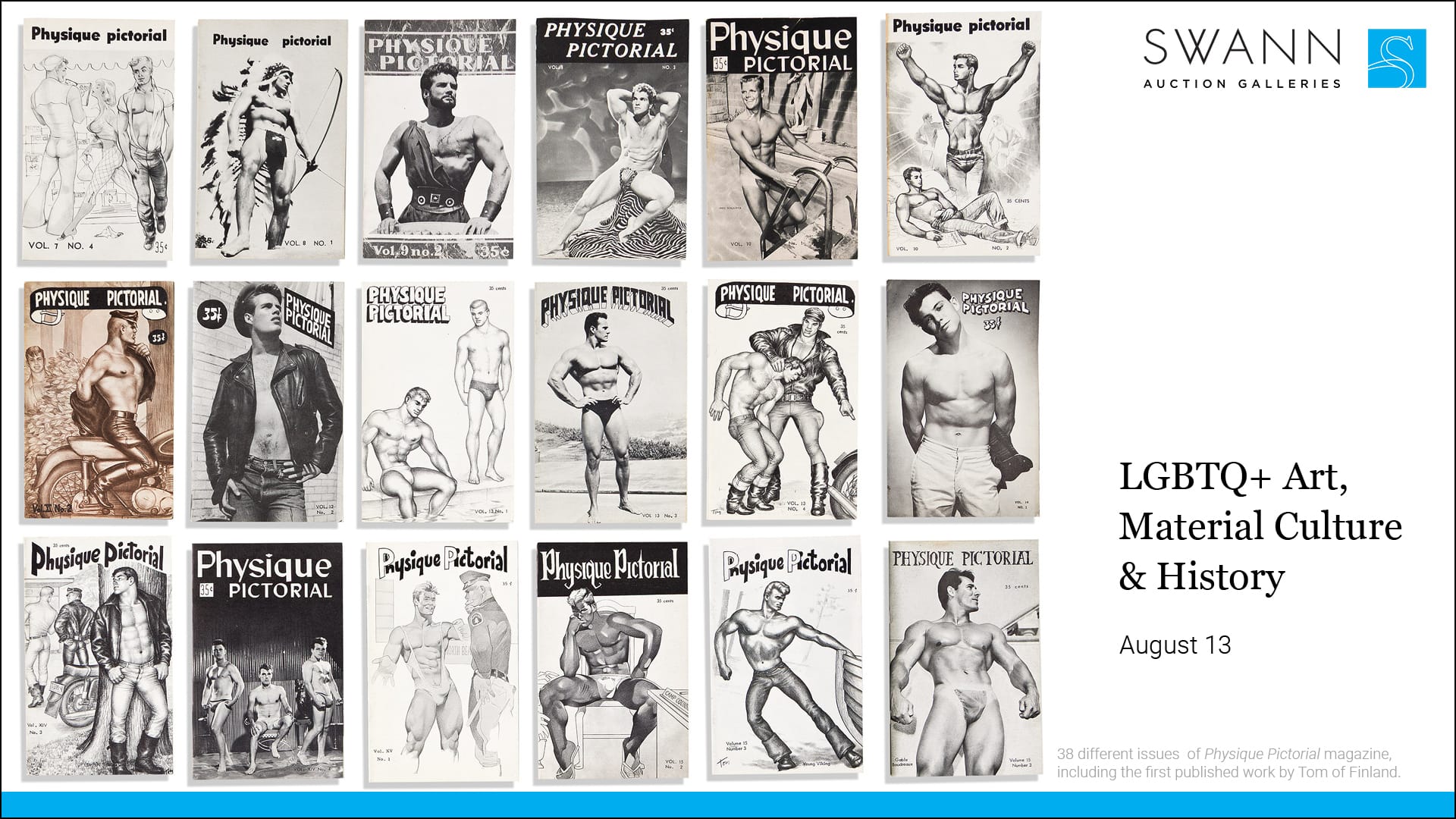Select the drawn cover of seated man
The image size is (1456, 819).
612,661
